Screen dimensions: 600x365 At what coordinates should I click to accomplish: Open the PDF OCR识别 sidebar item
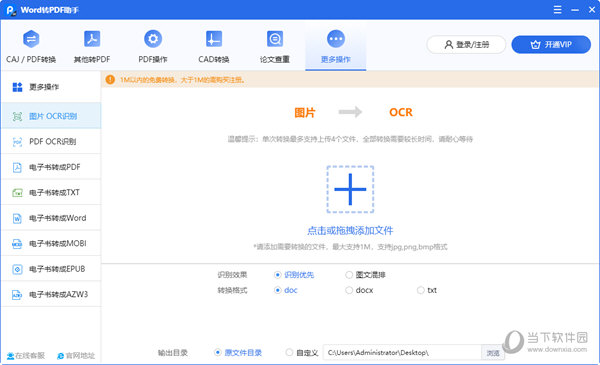tap(51, 142)
